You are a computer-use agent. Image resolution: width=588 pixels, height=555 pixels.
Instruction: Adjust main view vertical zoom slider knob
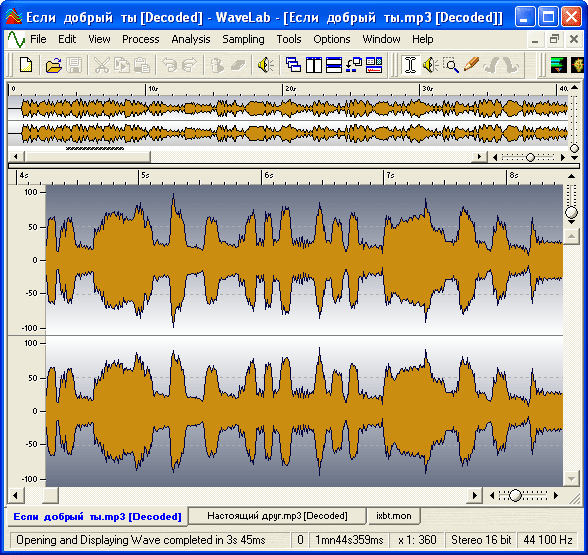coord(572,212)
